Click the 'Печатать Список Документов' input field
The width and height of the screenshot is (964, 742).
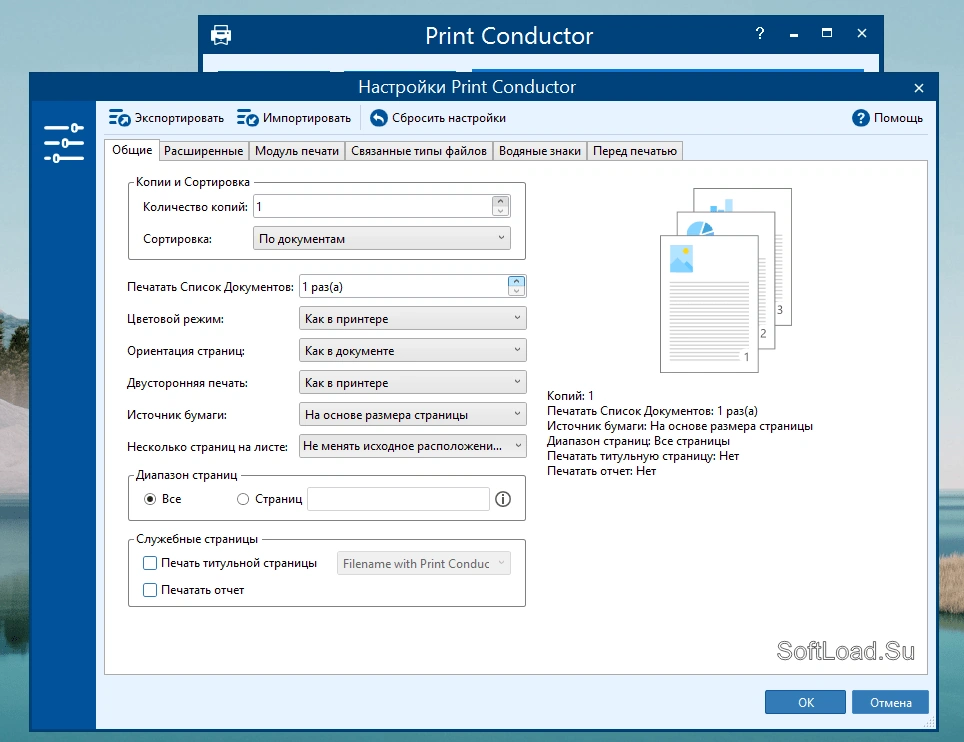coord(404,286)
